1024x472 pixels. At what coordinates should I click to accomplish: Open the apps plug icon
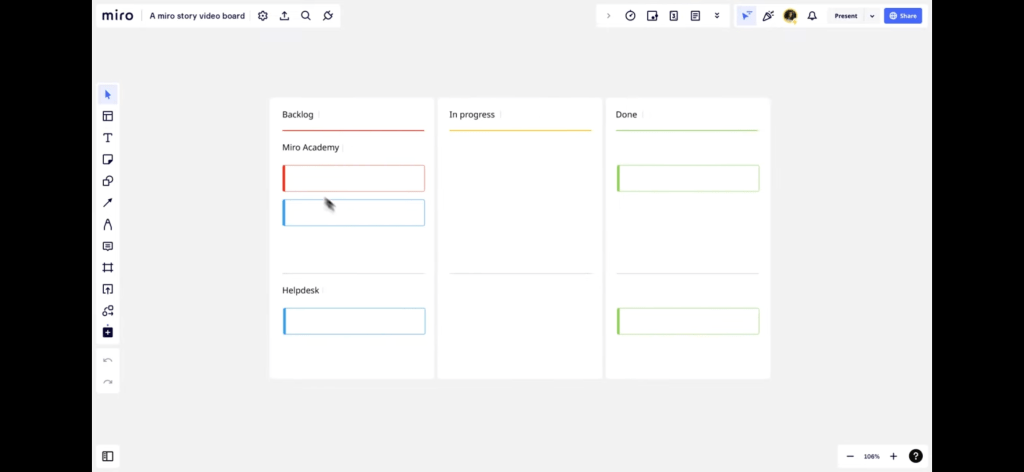[328, 16]
